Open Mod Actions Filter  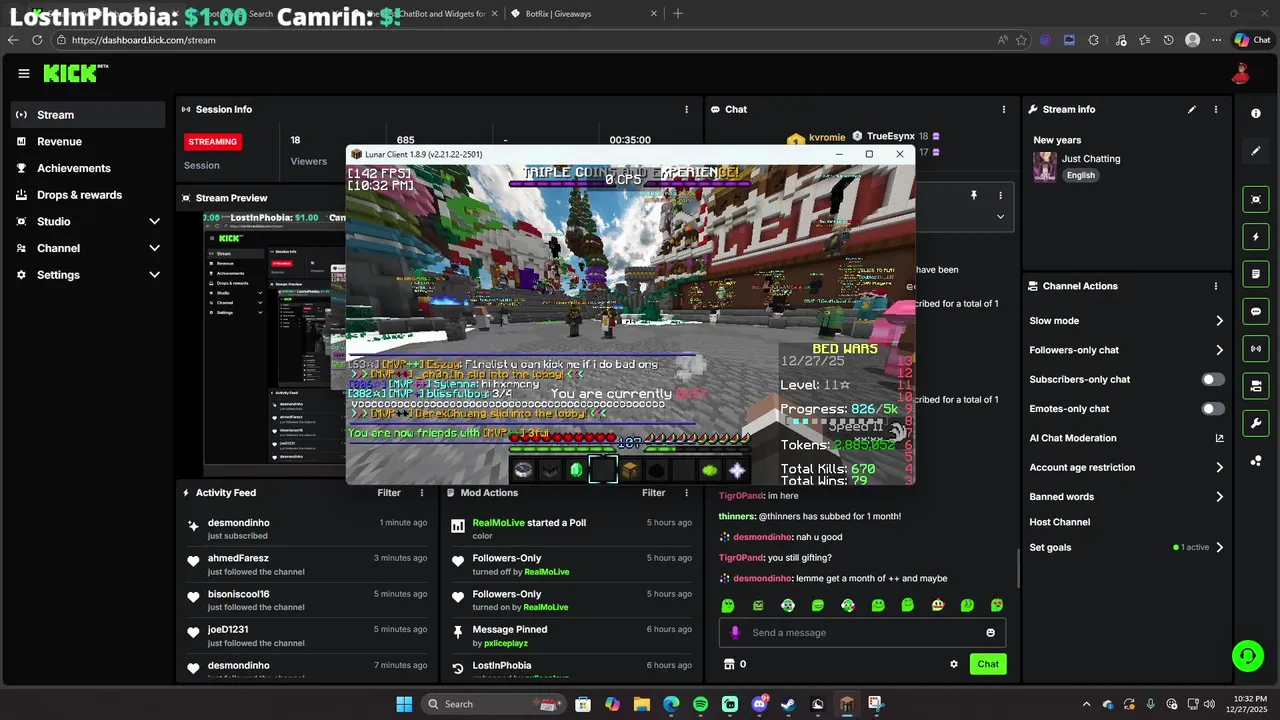[653, 493]
